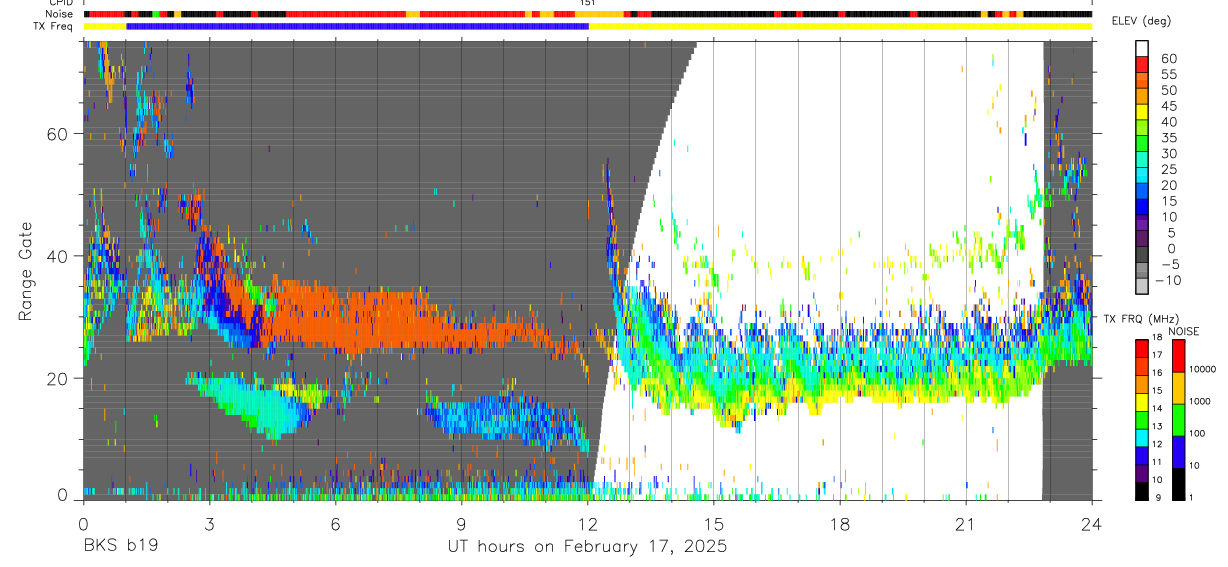Click the x-axis tick label '21'
Viewport: 1228px width, 567px height.
pos(965,524)
